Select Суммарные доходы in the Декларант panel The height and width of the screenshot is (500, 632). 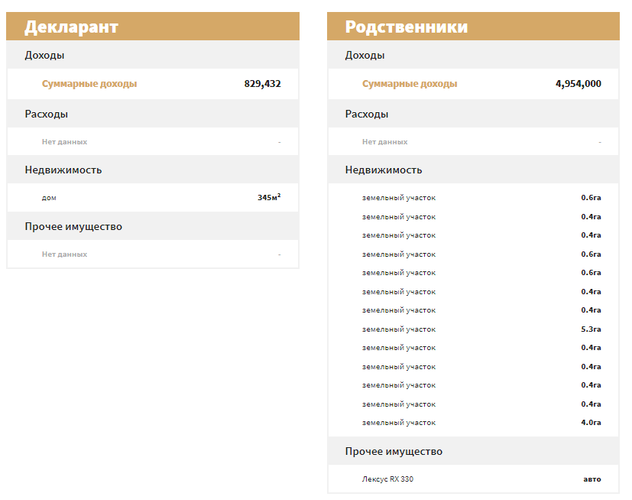89,84
